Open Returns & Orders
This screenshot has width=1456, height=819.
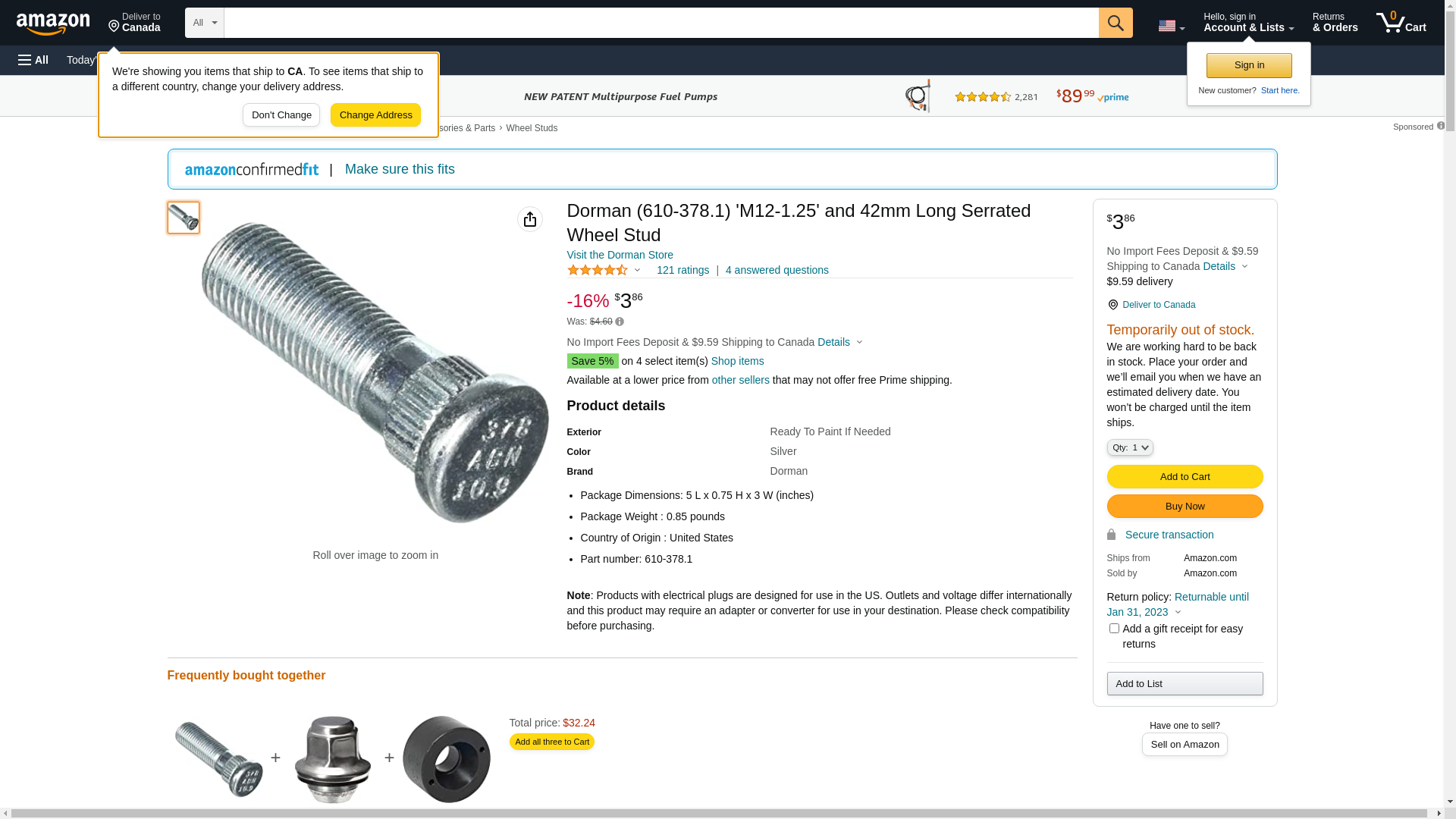coord(1335,23)
